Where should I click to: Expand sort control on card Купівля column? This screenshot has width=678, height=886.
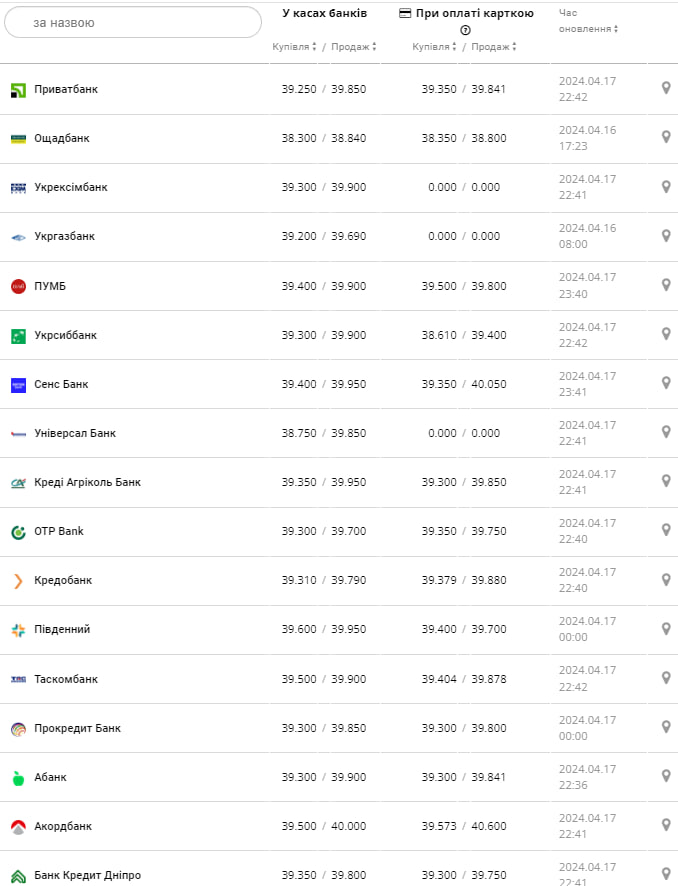(x=453, y=46)
